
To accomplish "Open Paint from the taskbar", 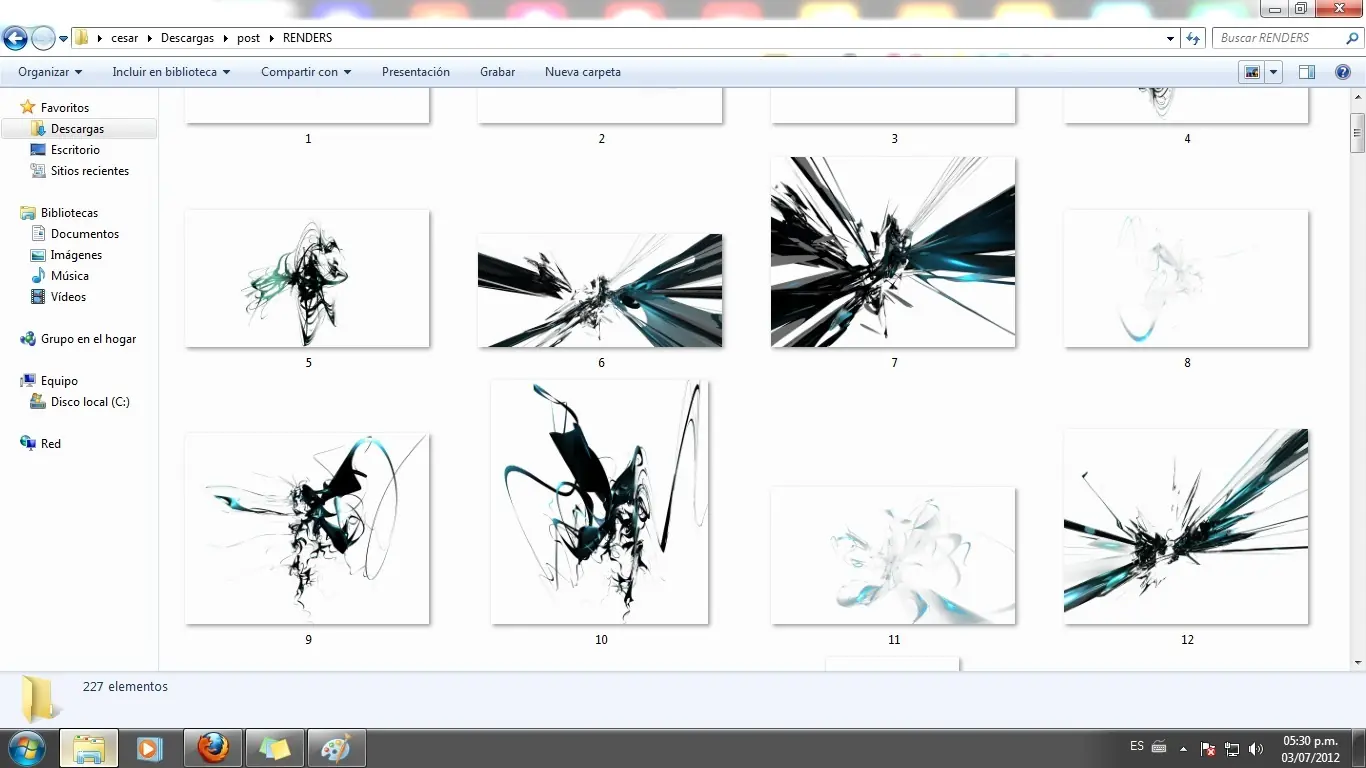I will pos(336,748).
